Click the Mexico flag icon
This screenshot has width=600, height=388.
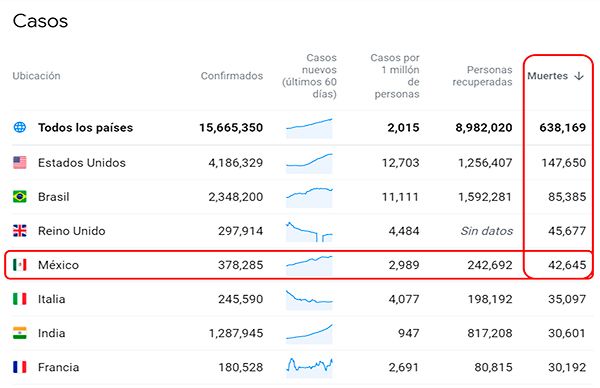coord(20,265)
